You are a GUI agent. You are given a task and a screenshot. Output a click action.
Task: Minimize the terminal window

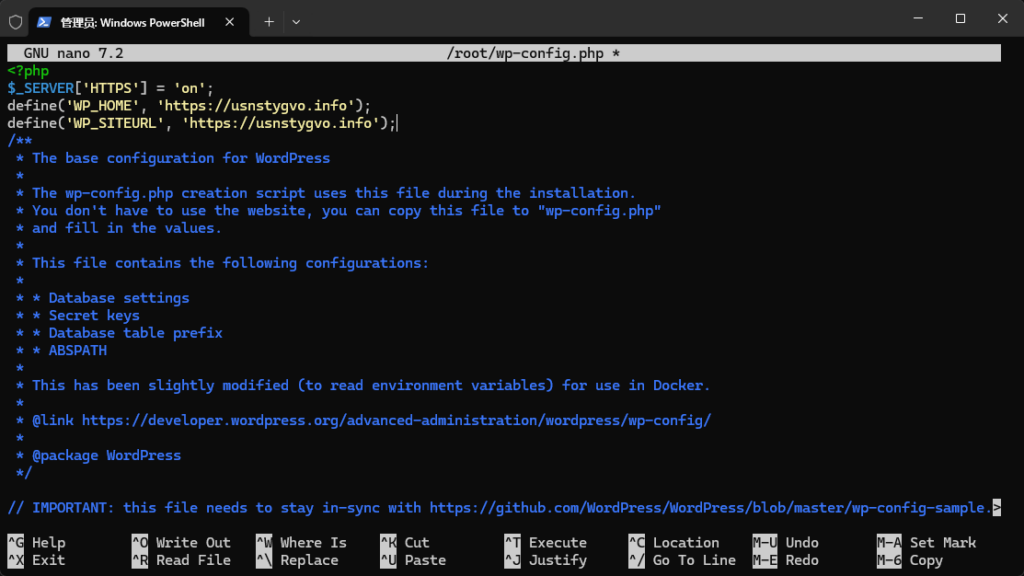point(915,18)
